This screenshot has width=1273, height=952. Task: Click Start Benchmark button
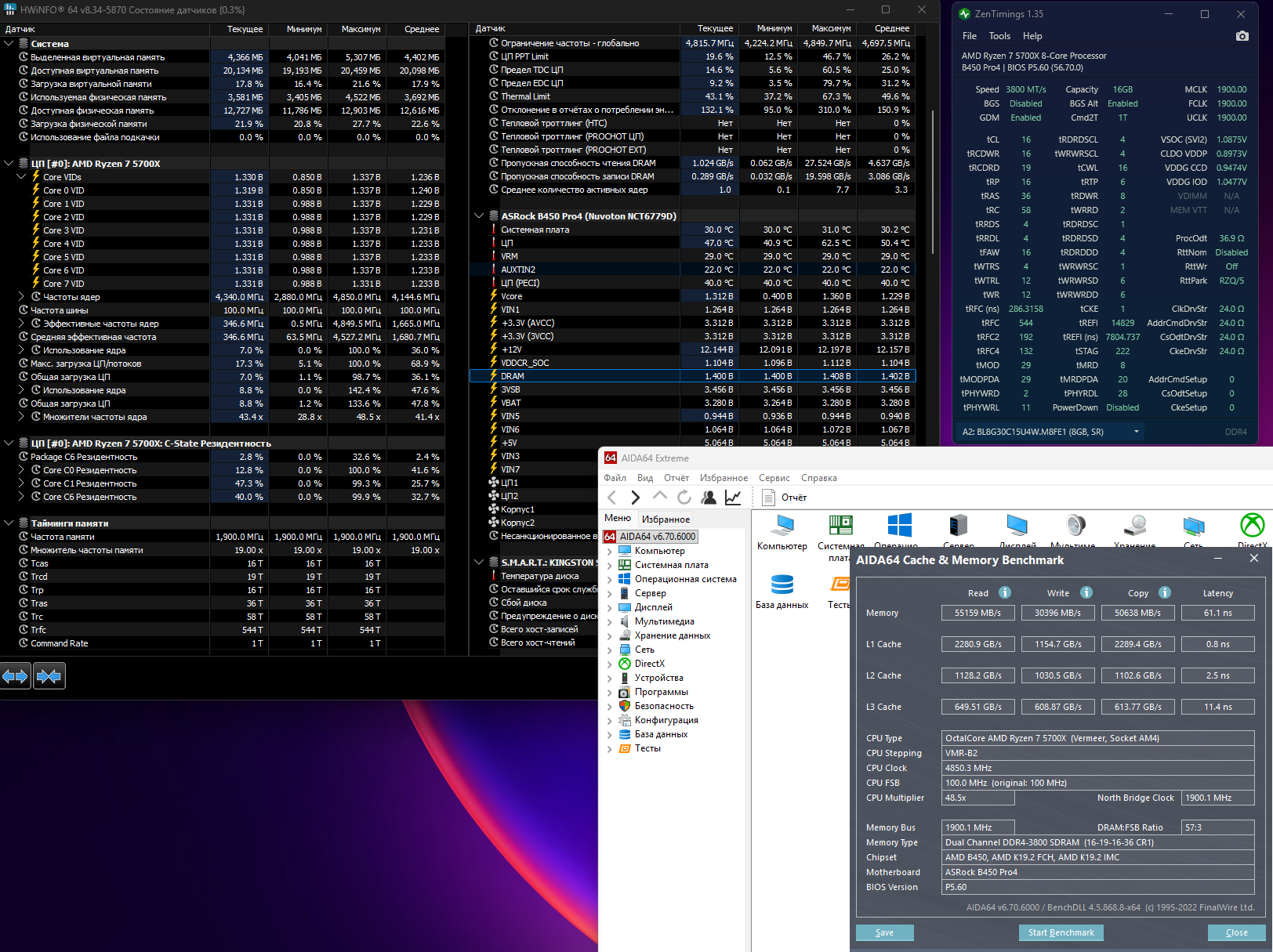pyautogui.click(x=1061, y=932)
